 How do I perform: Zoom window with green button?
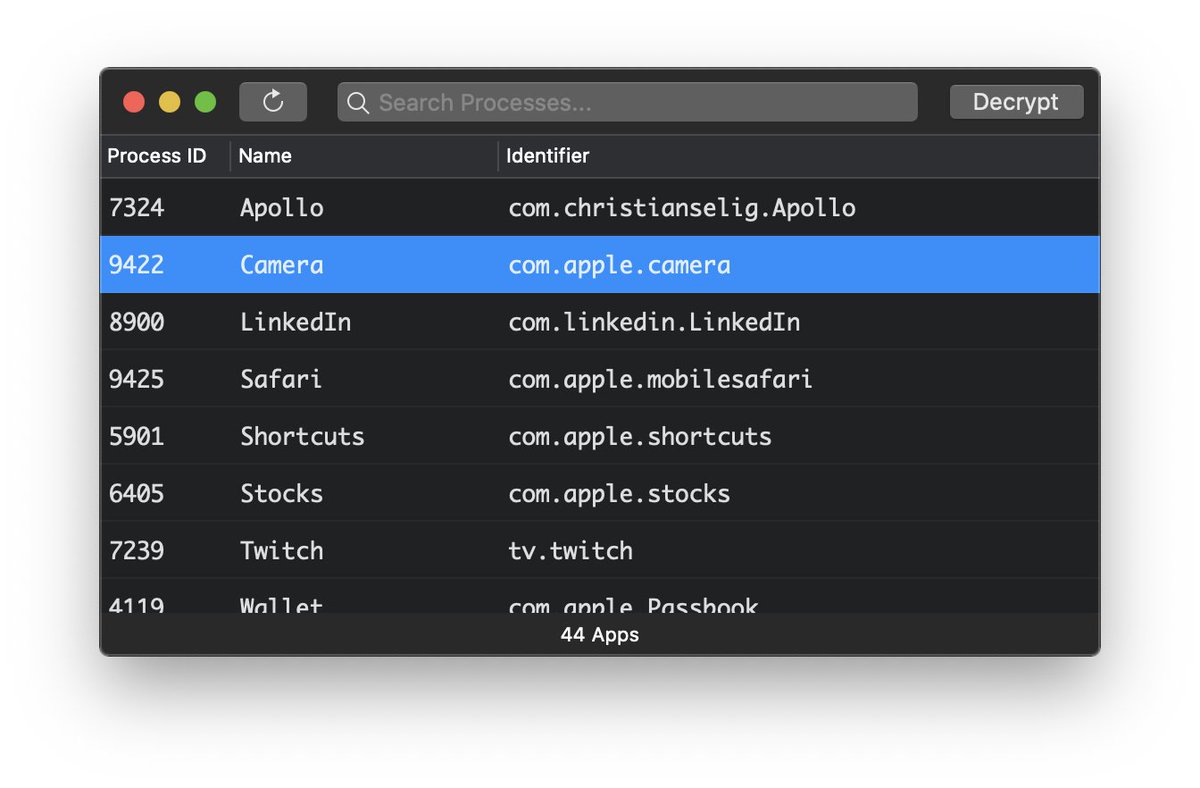pyautogui.click(x=205, y=102)
